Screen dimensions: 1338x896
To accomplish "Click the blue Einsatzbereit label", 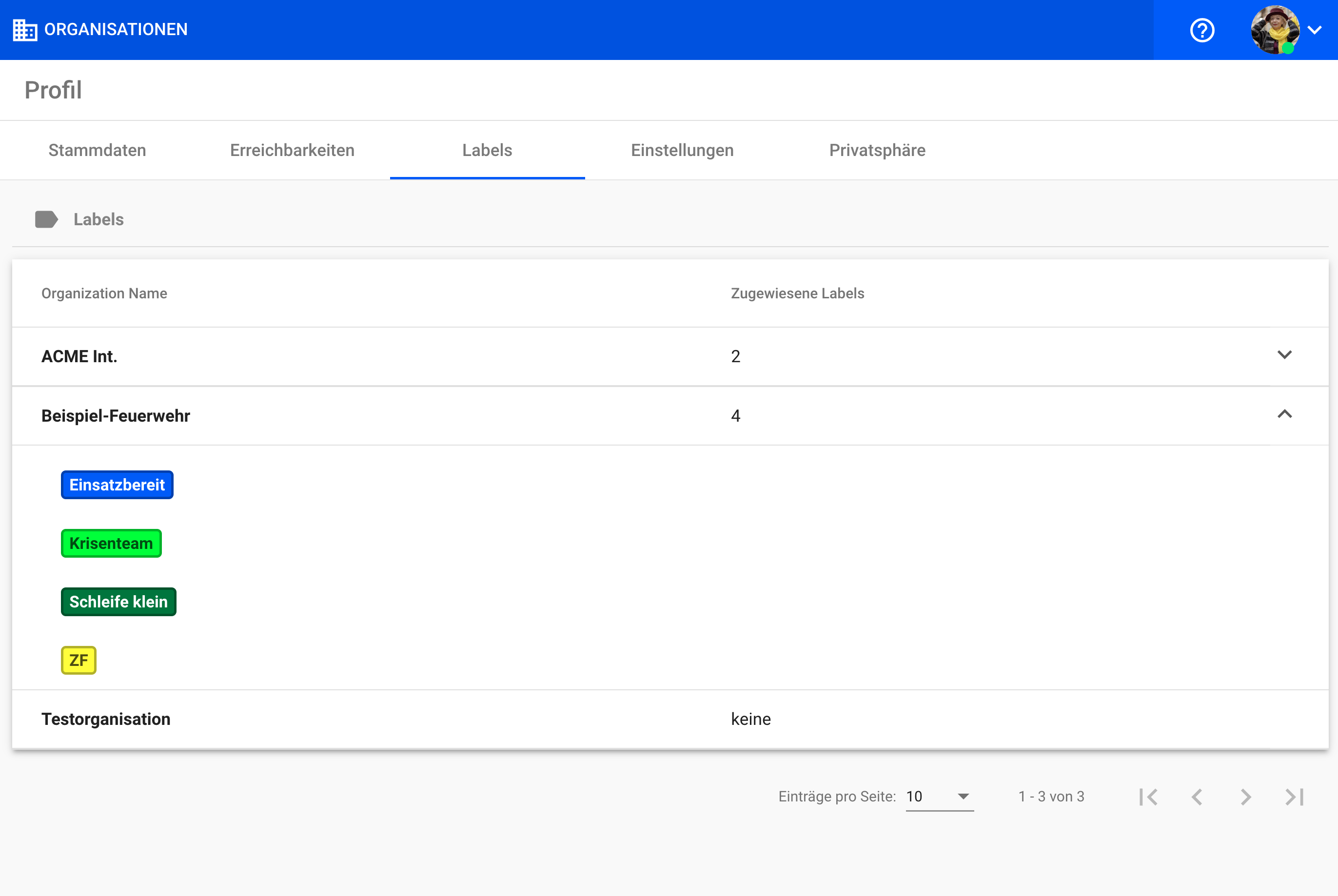I will click(x=117, y=485).
